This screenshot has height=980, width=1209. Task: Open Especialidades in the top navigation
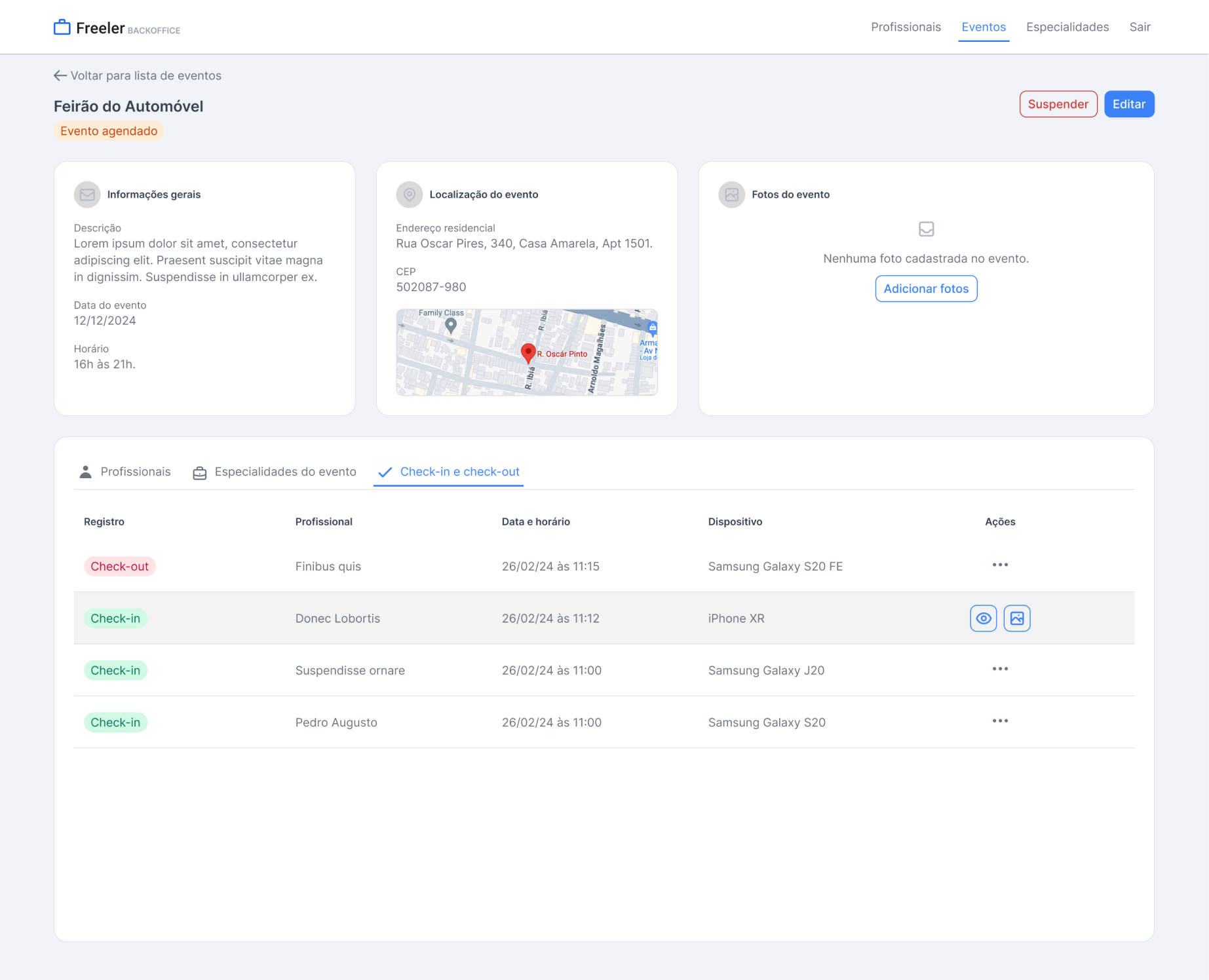1067,27
